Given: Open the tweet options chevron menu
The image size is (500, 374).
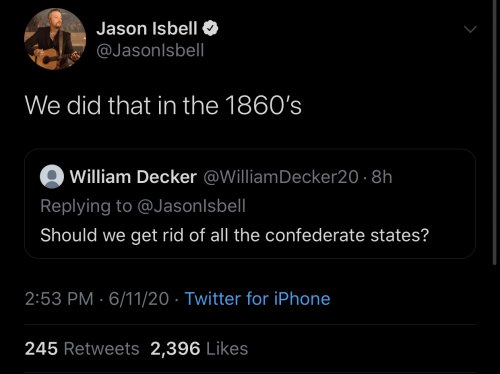Looking at the screenshot, I should coord(470,30).
